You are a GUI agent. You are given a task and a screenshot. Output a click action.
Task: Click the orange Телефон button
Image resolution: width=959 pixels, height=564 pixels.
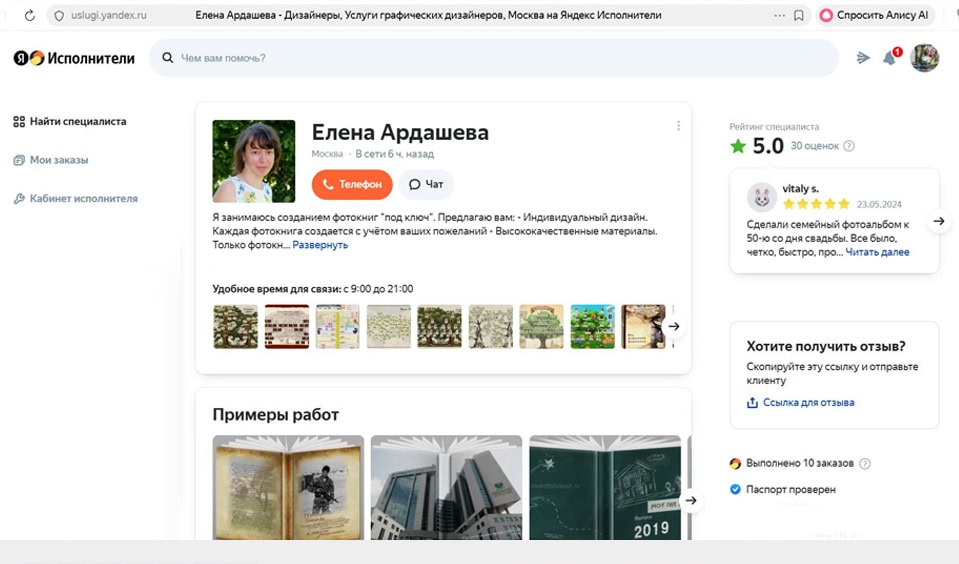[352, 184]
